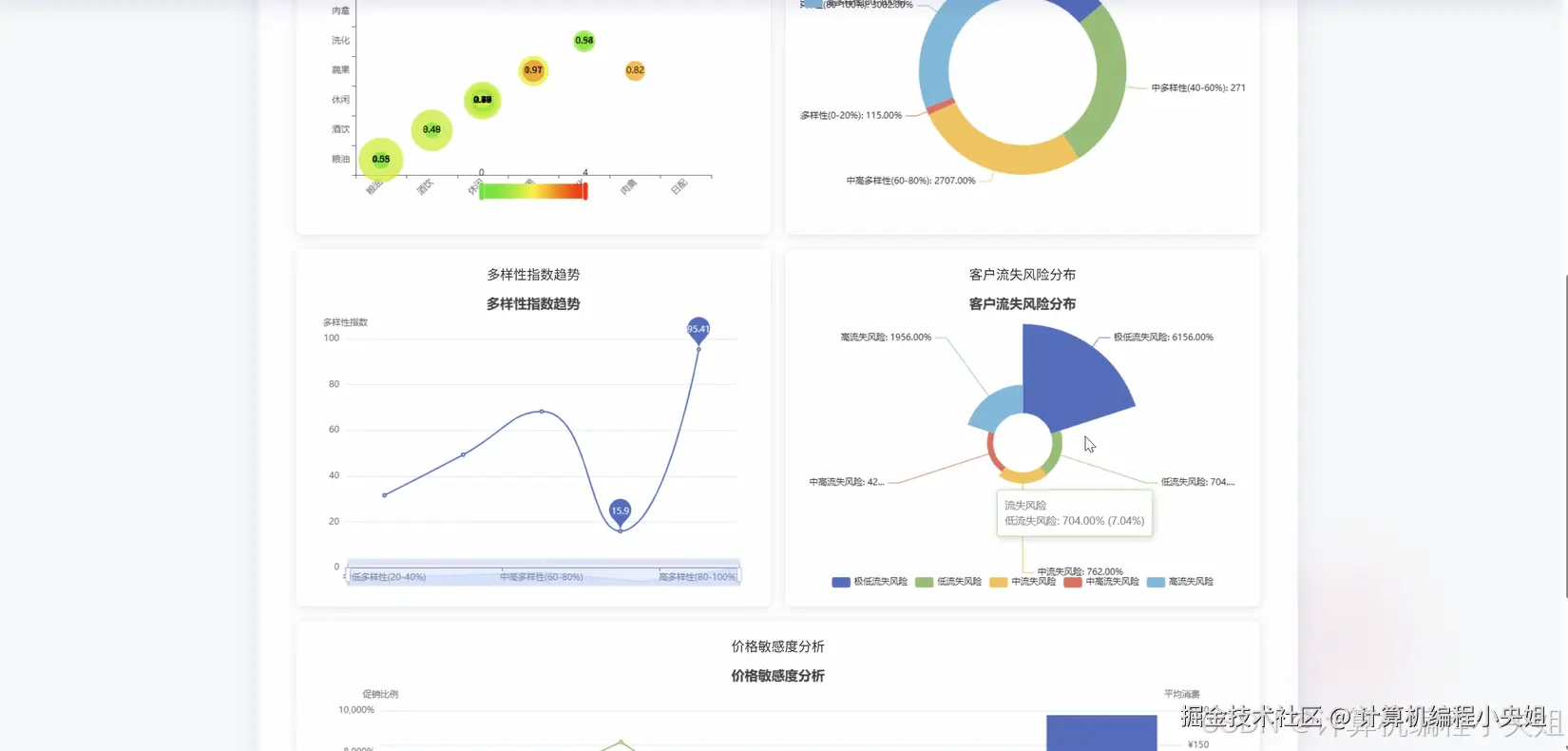Click the left handle of the color gradient slider

pyautogui.click(x=481, y=191)
